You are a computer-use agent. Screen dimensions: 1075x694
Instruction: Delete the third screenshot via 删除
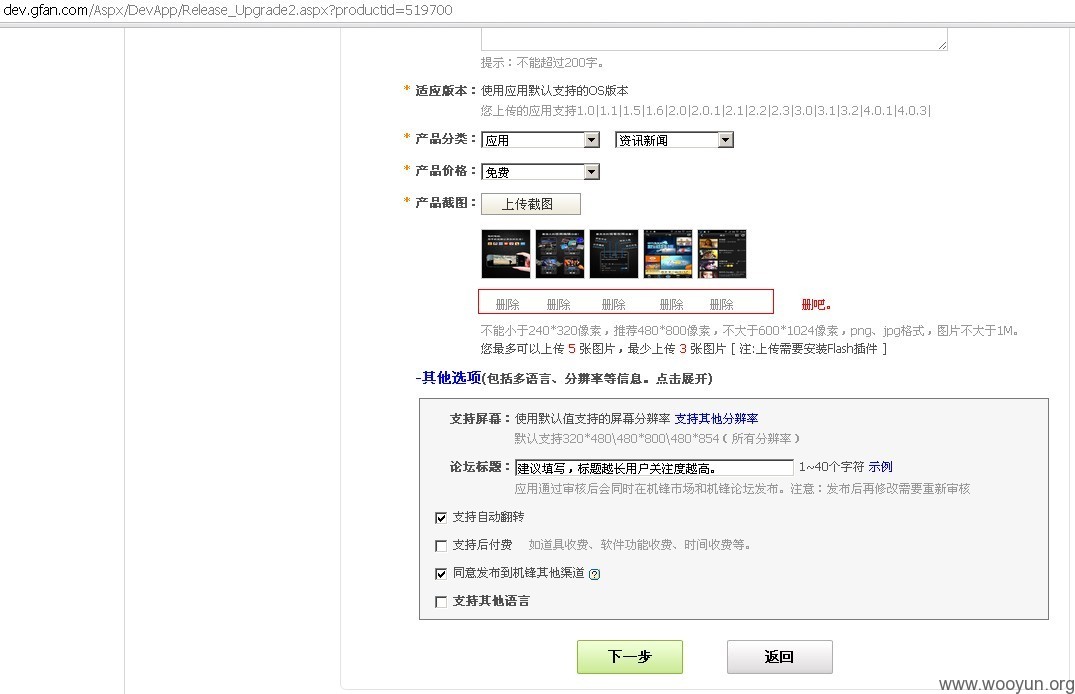pos(614,304)
